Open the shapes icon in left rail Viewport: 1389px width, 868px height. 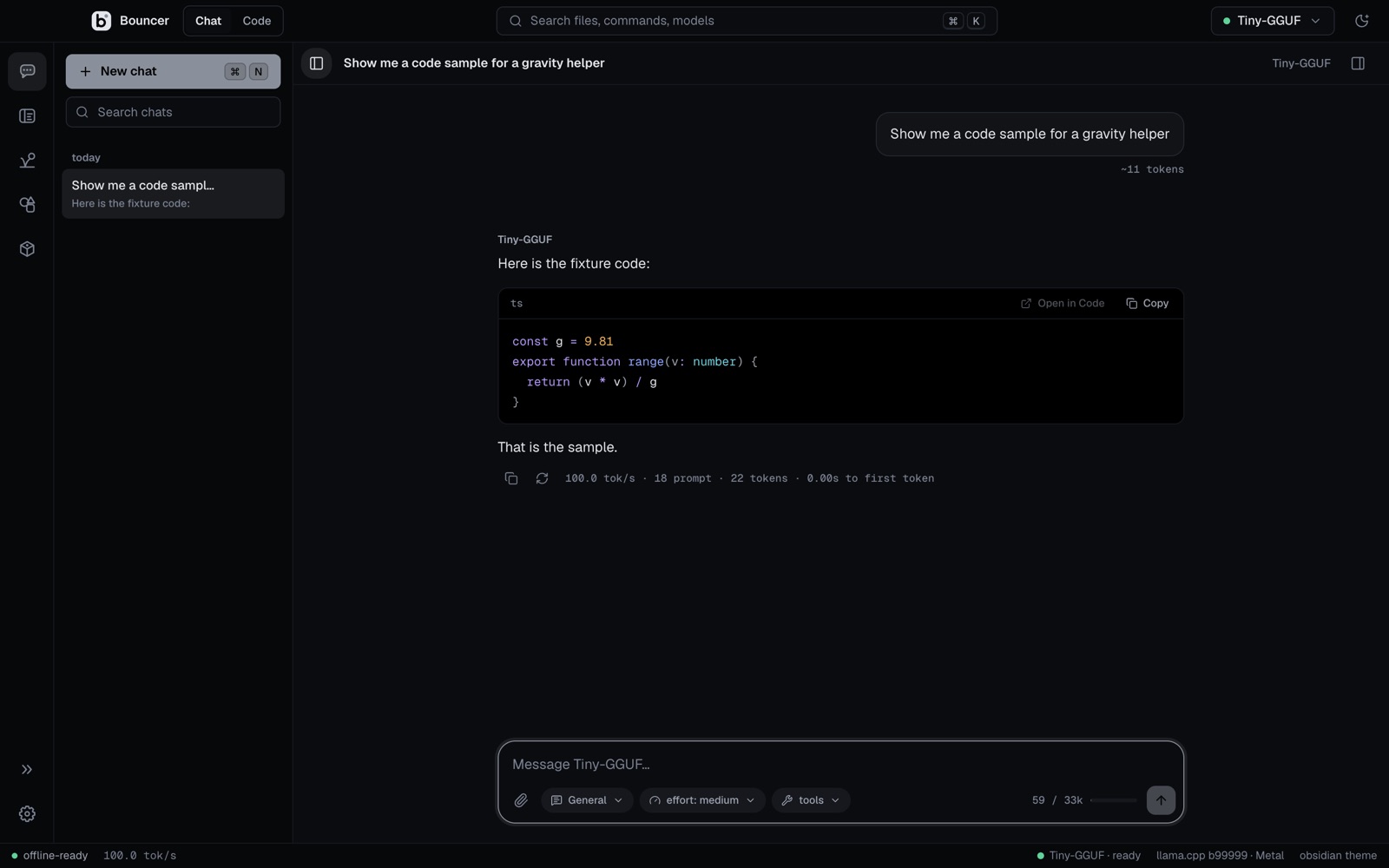point(27,205)
